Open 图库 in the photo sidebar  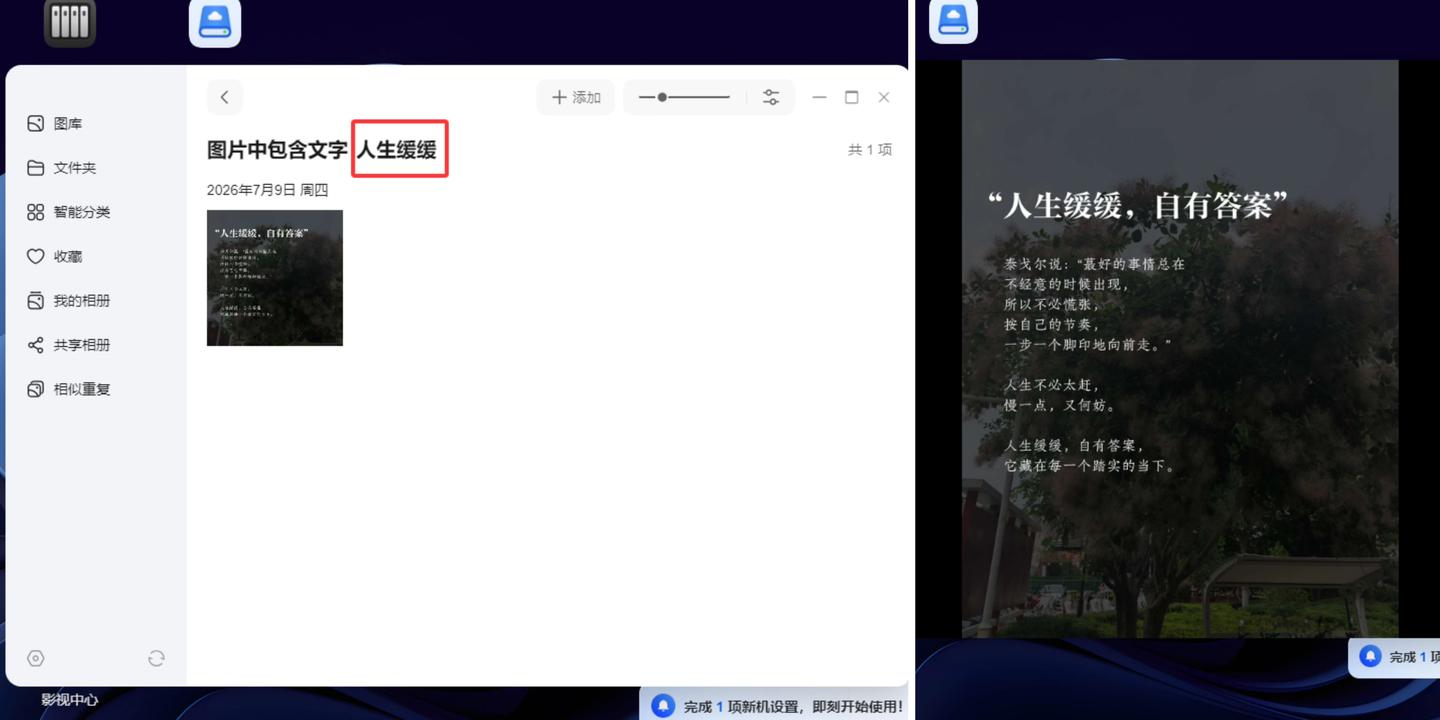(x=55, y=124)
